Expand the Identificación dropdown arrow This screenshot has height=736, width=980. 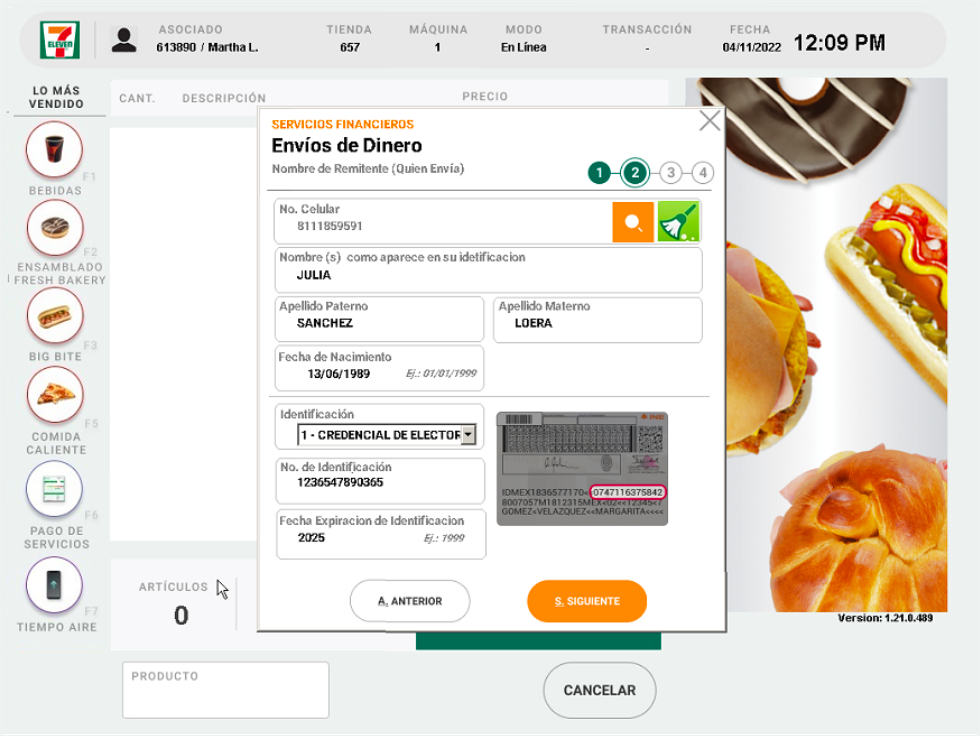468,435
